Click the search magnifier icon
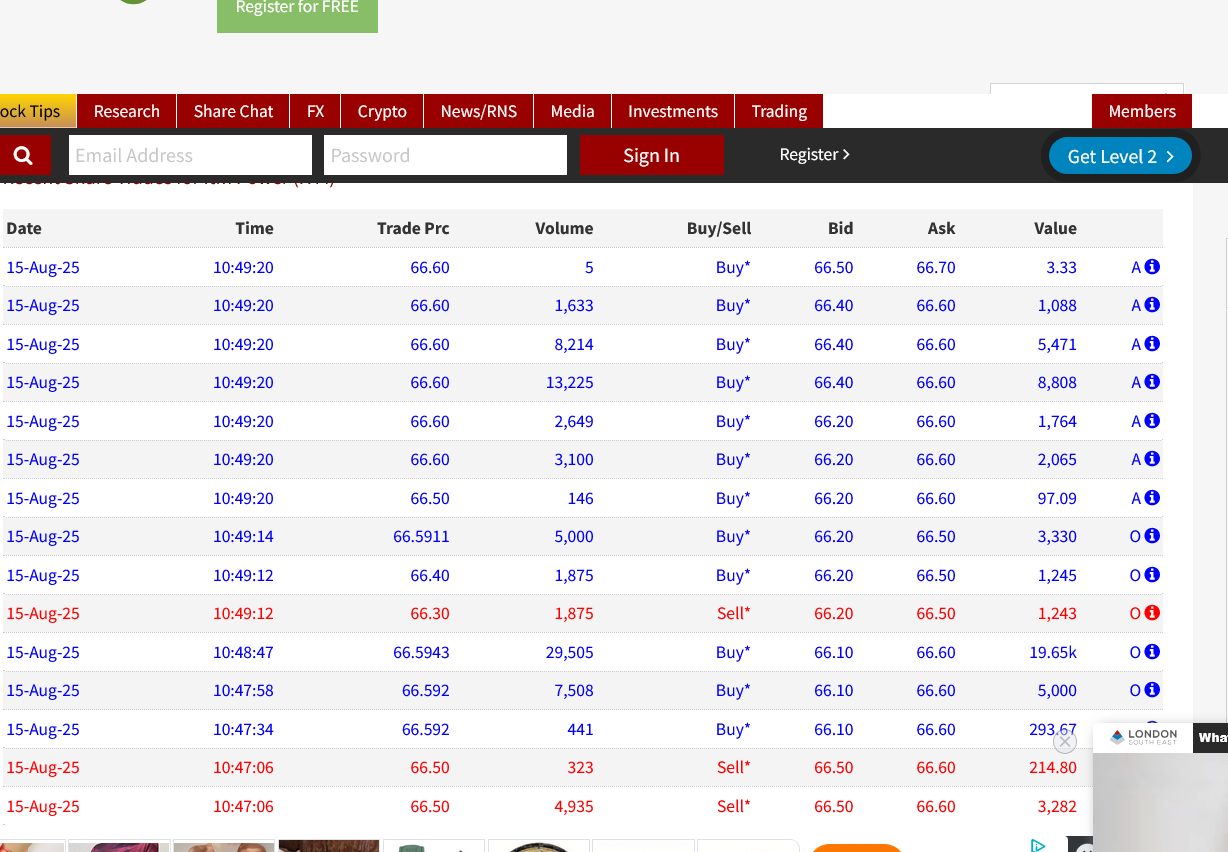Image resolution: width=1228 pixels, height=852 pixels. [25, 155]
